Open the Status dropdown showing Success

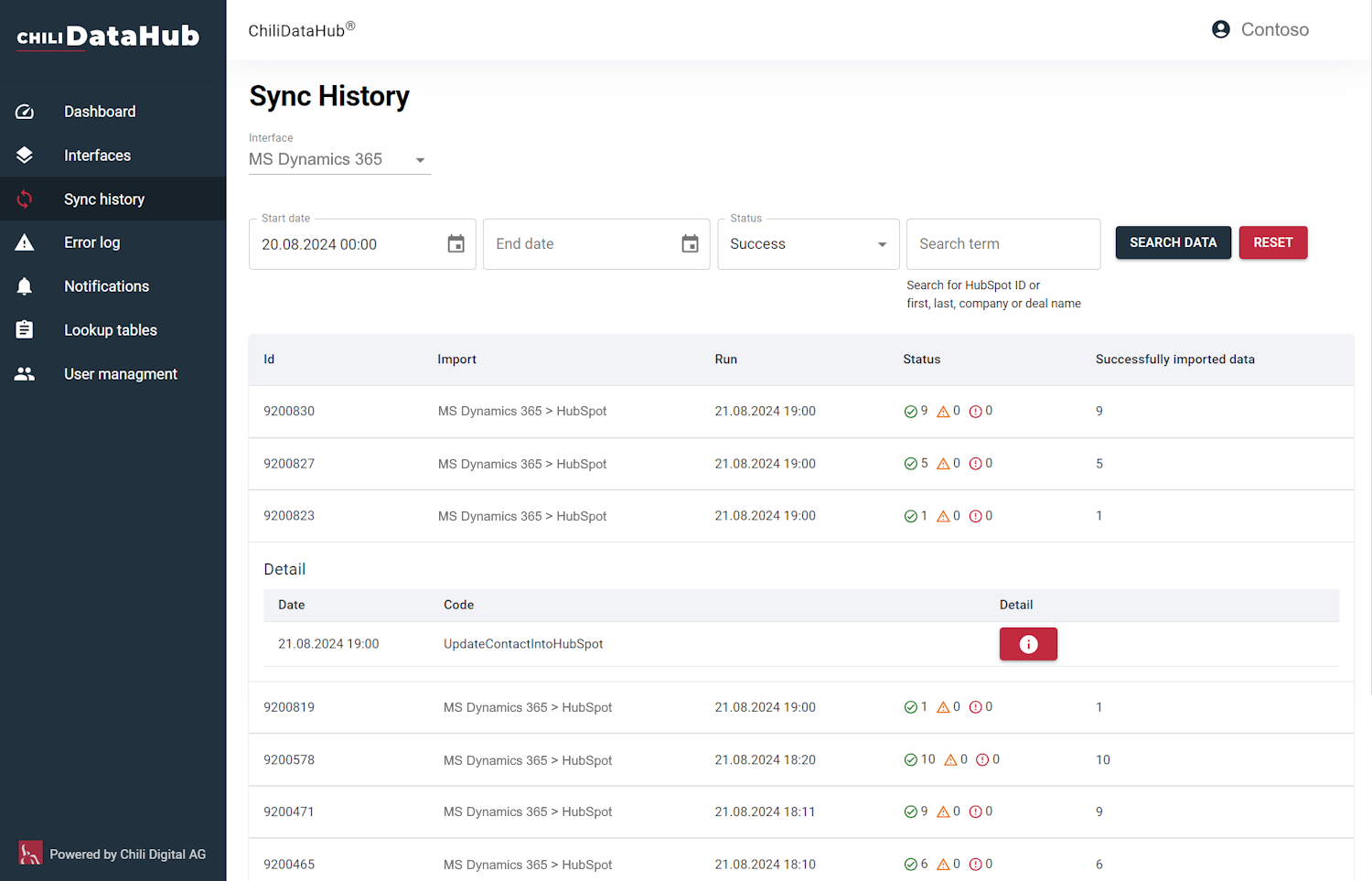pyautogui.click(x=809, y=244)
